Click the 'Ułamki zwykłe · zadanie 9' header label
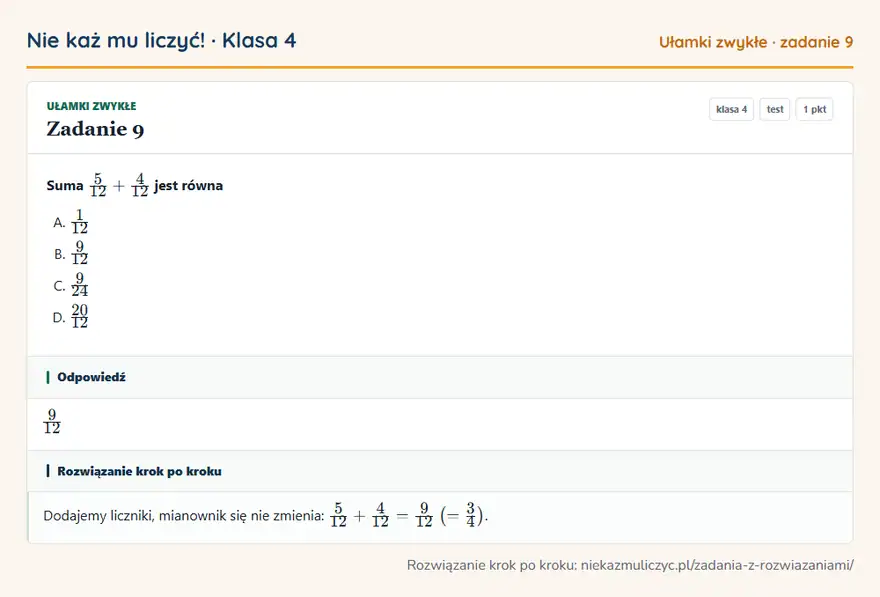 point(755,42)
